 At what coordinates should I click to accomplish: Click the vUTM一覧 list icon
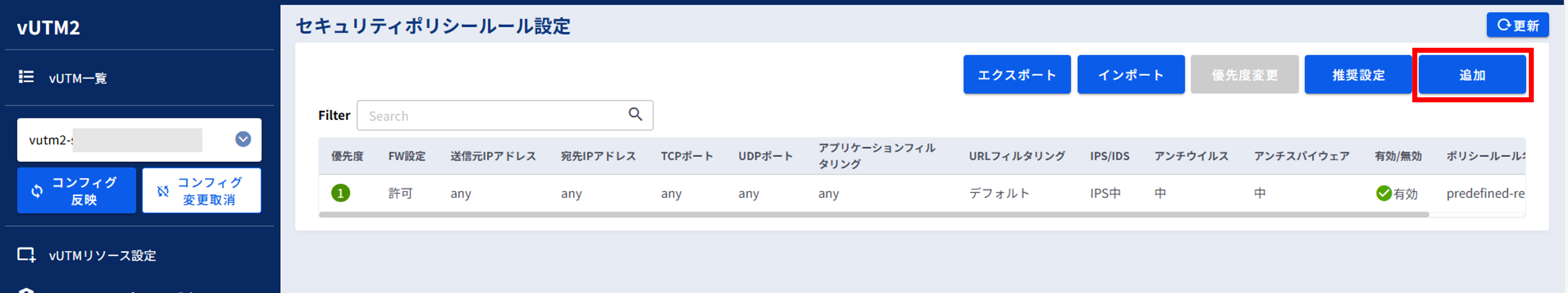(x=26, y=77)
